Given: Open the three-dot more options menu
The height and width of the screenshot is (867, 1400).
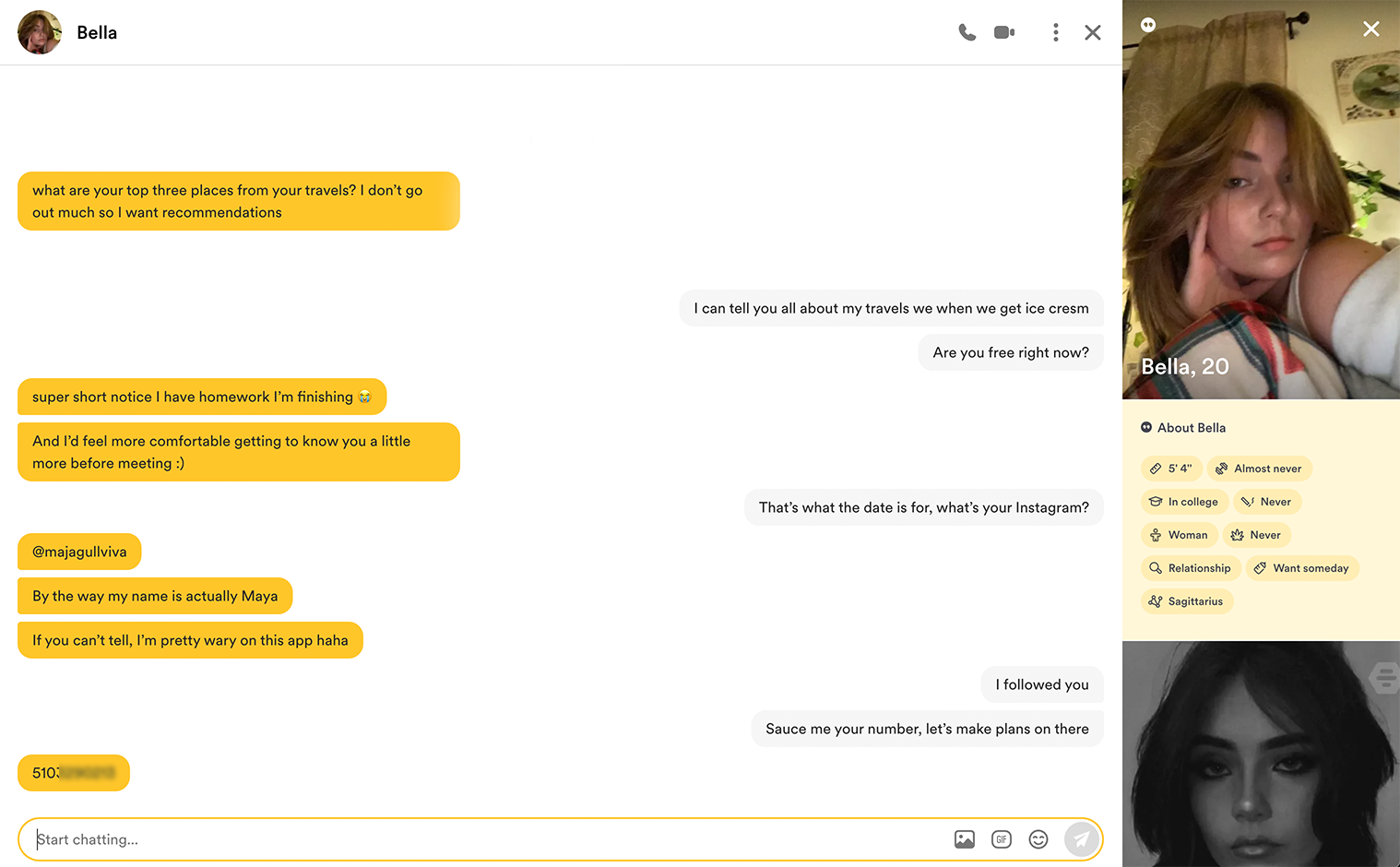Looking at the screenshot, I should click(1056, 32).
